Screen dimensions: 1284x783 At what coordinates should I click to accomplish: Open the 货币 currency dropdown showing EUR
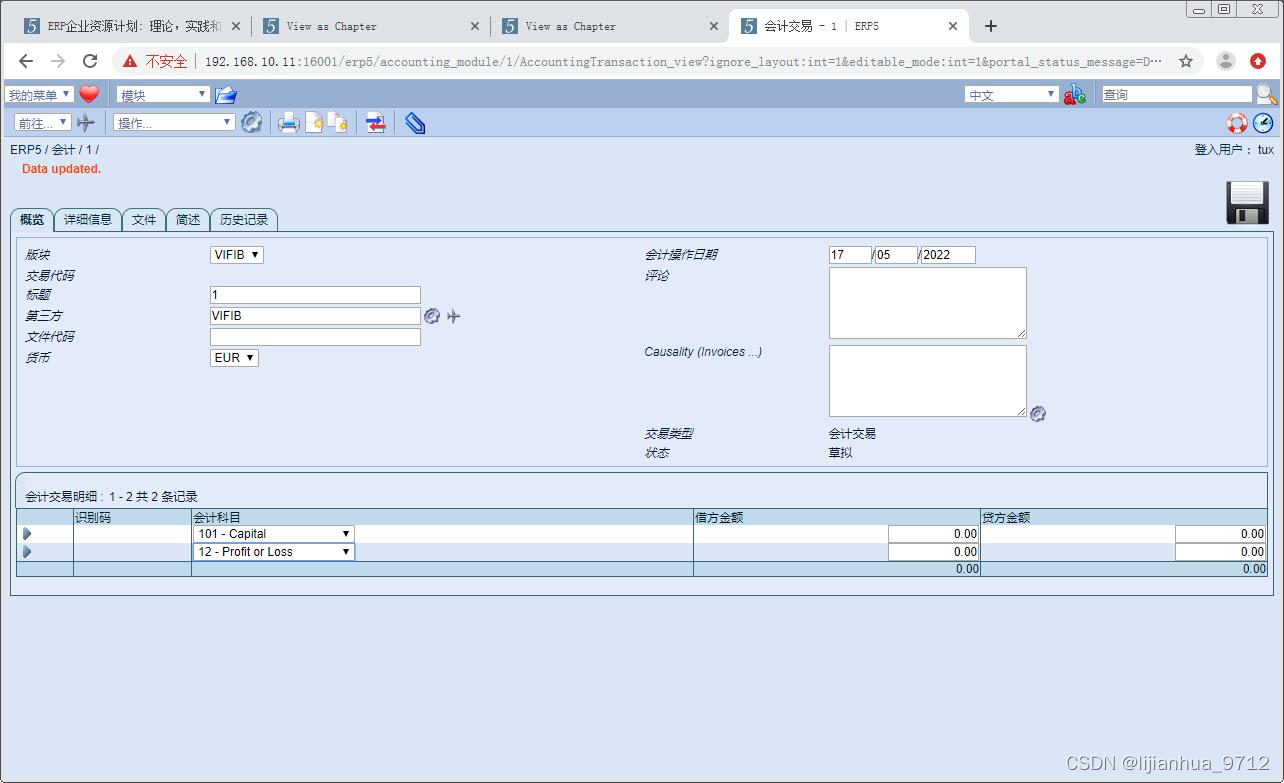[233, 357]
